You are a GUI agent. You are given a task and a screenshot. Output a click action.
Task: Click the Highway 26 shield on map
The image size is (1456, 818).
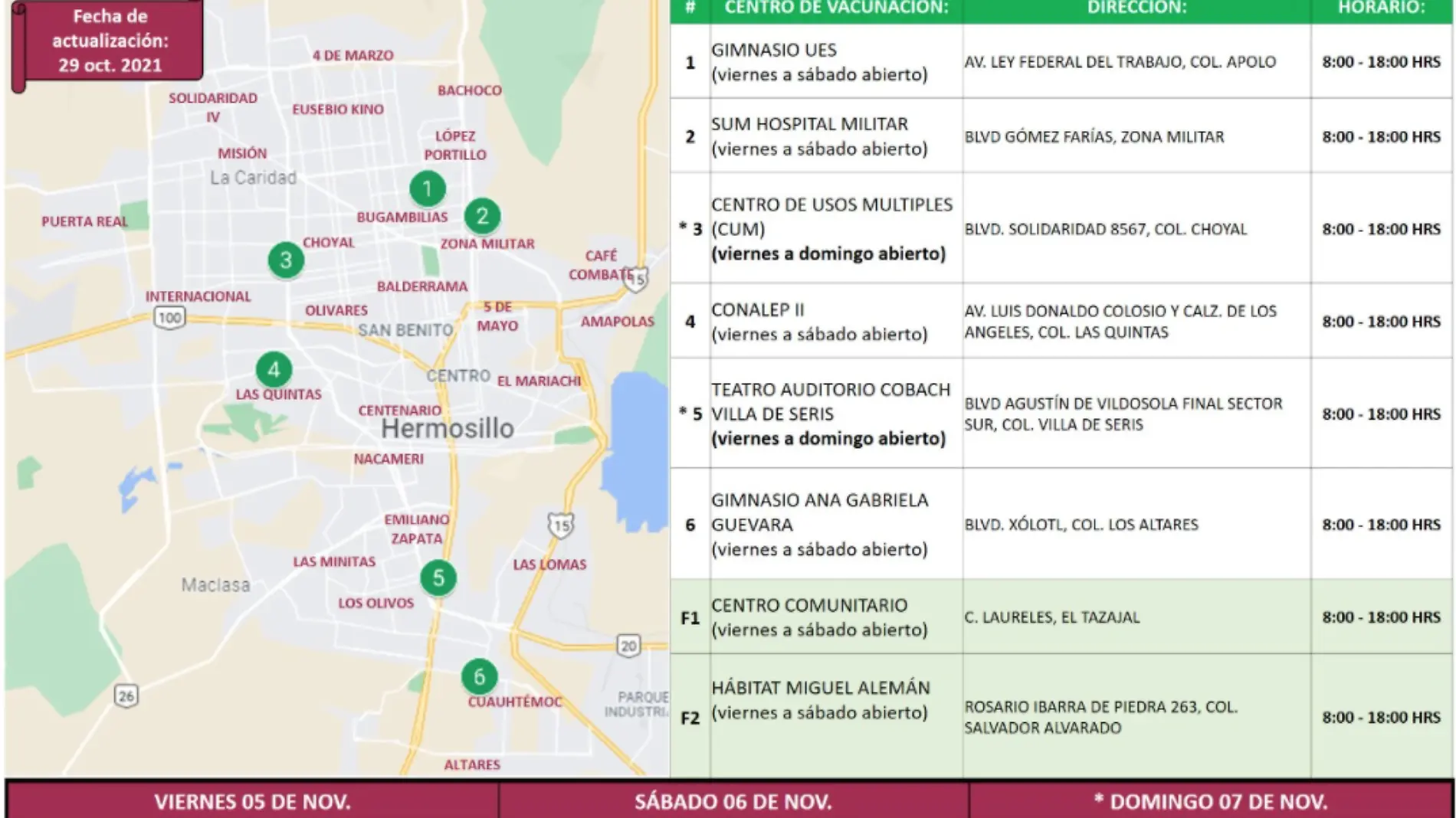[x=126, y=695]
